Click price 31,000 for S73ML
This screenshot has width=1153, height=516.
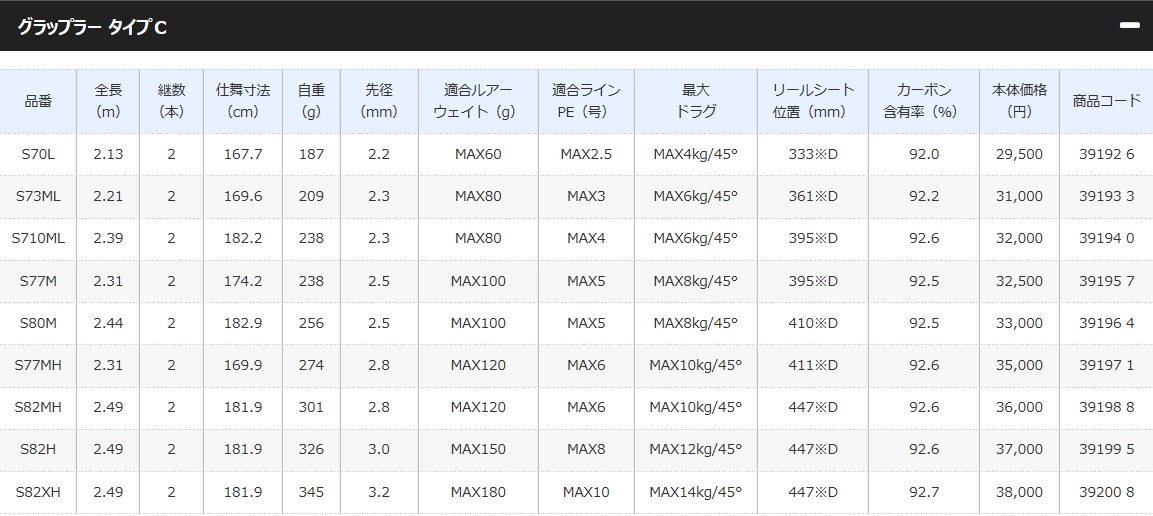(x=1019, y=196)
